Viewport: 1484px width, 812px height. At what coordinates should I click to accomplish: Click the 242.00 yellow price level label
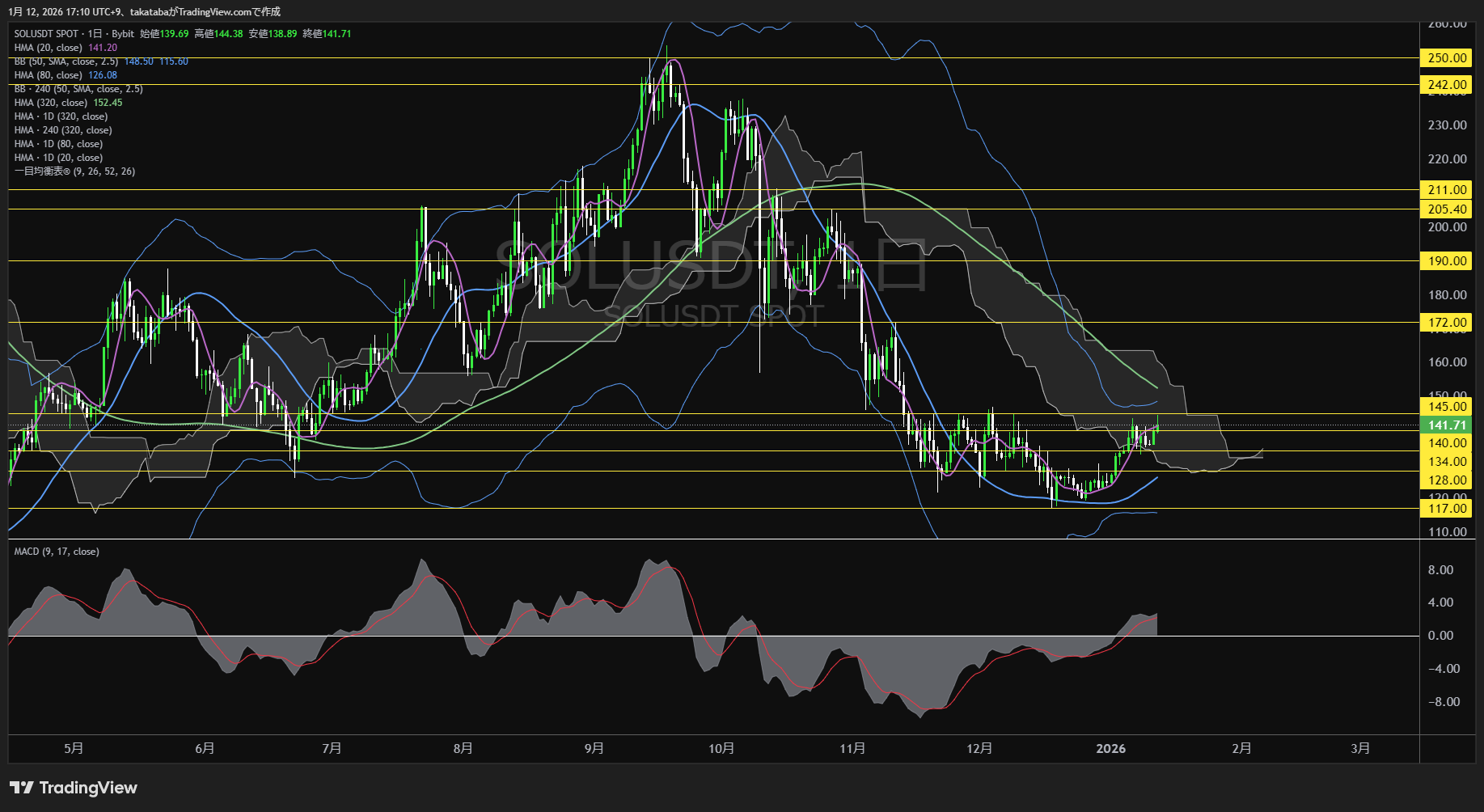coord(1447,85)
